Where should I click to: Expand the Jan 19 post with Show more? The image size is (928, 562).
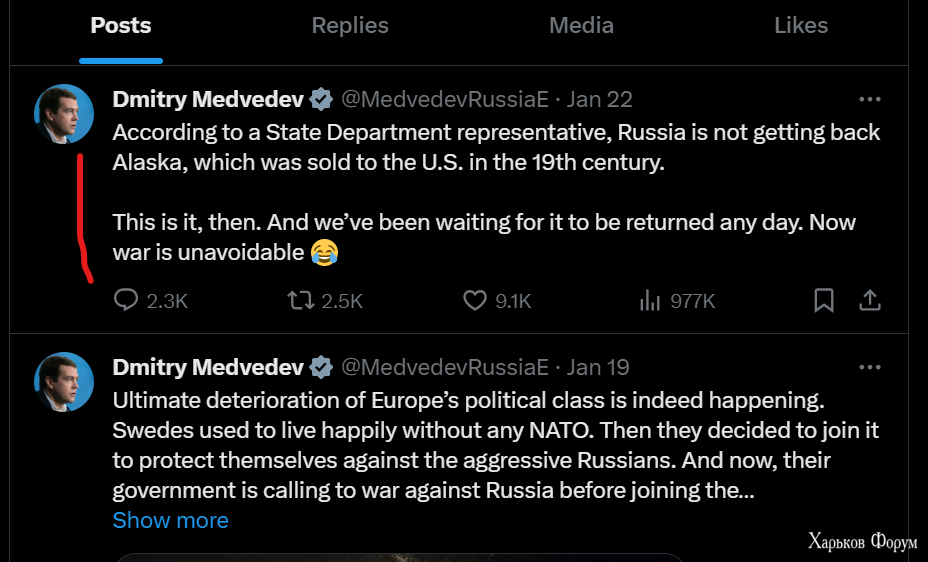(170, 520)
